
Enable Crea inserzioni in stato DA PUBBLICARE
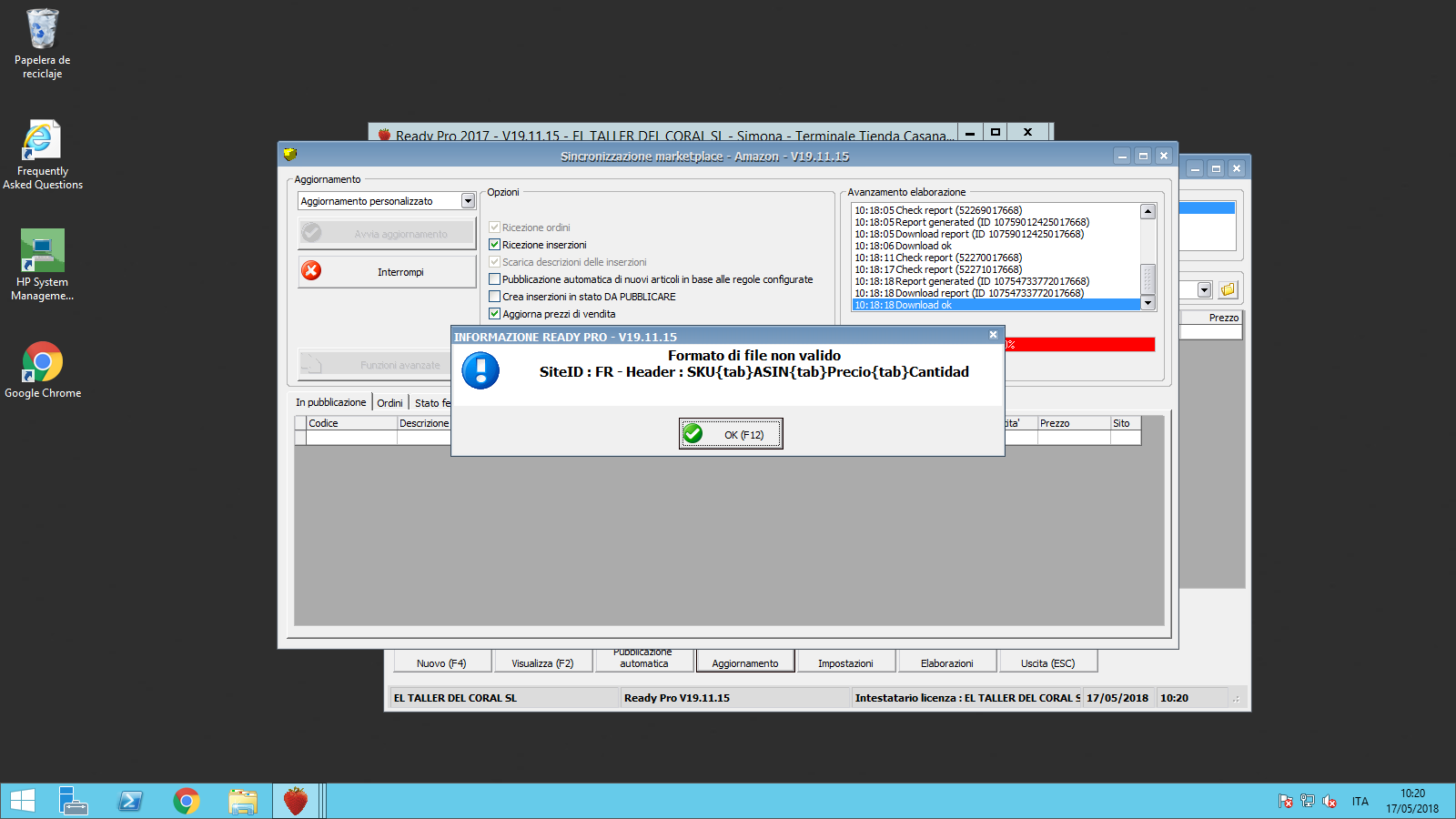click(x=495, y=297)
